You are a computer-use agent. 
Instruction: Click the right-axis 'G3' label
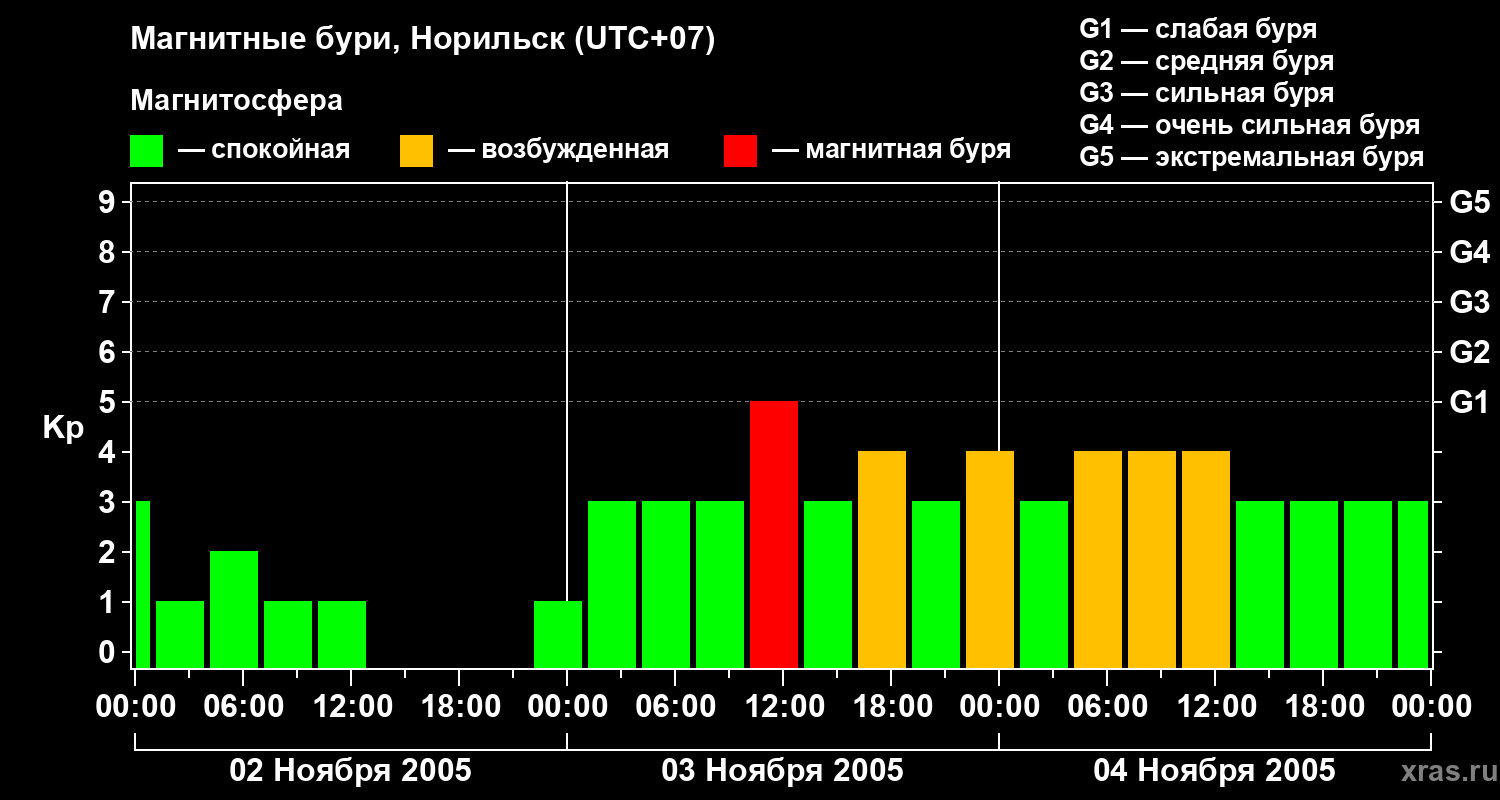(x=1470, y=302)
